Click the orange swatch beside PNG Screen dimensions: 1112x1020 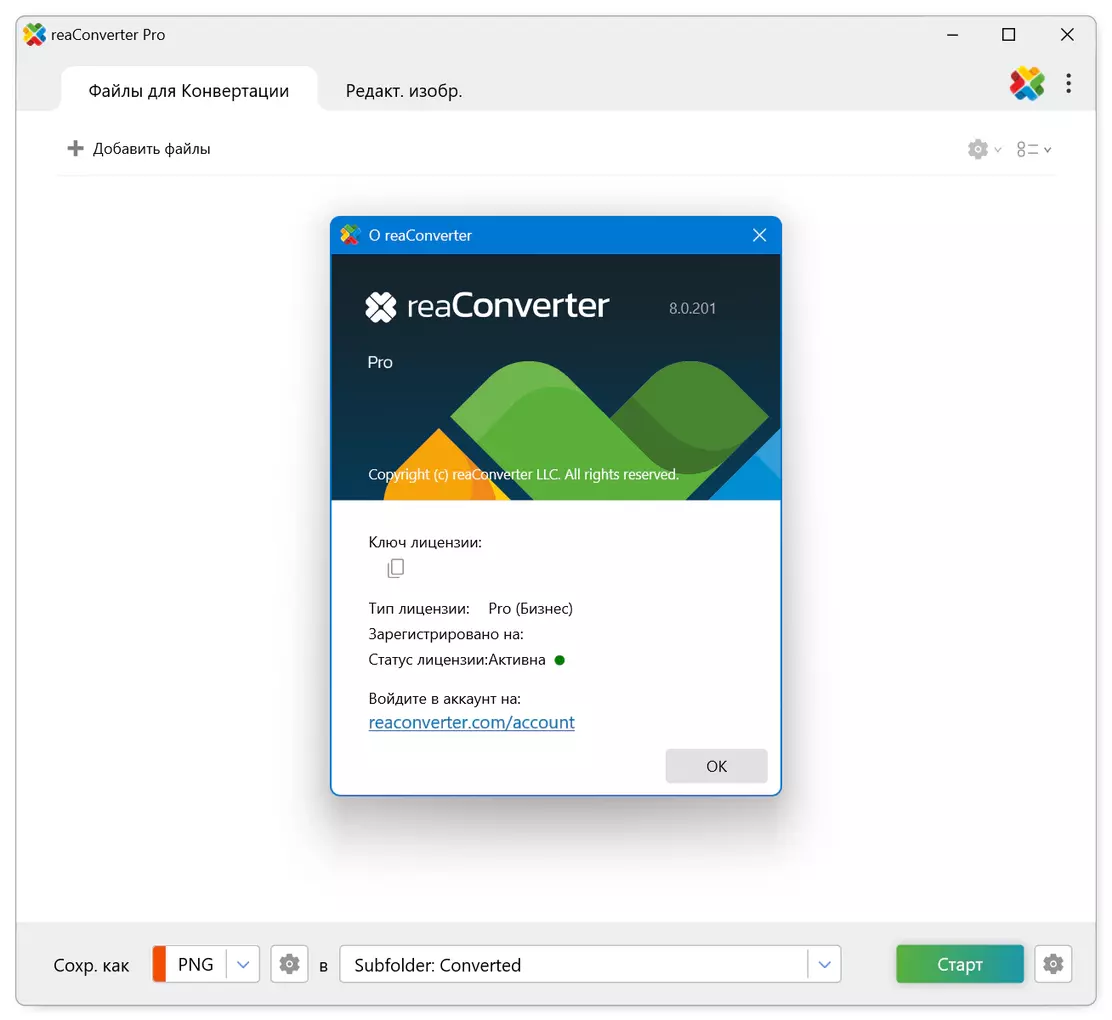159,964
